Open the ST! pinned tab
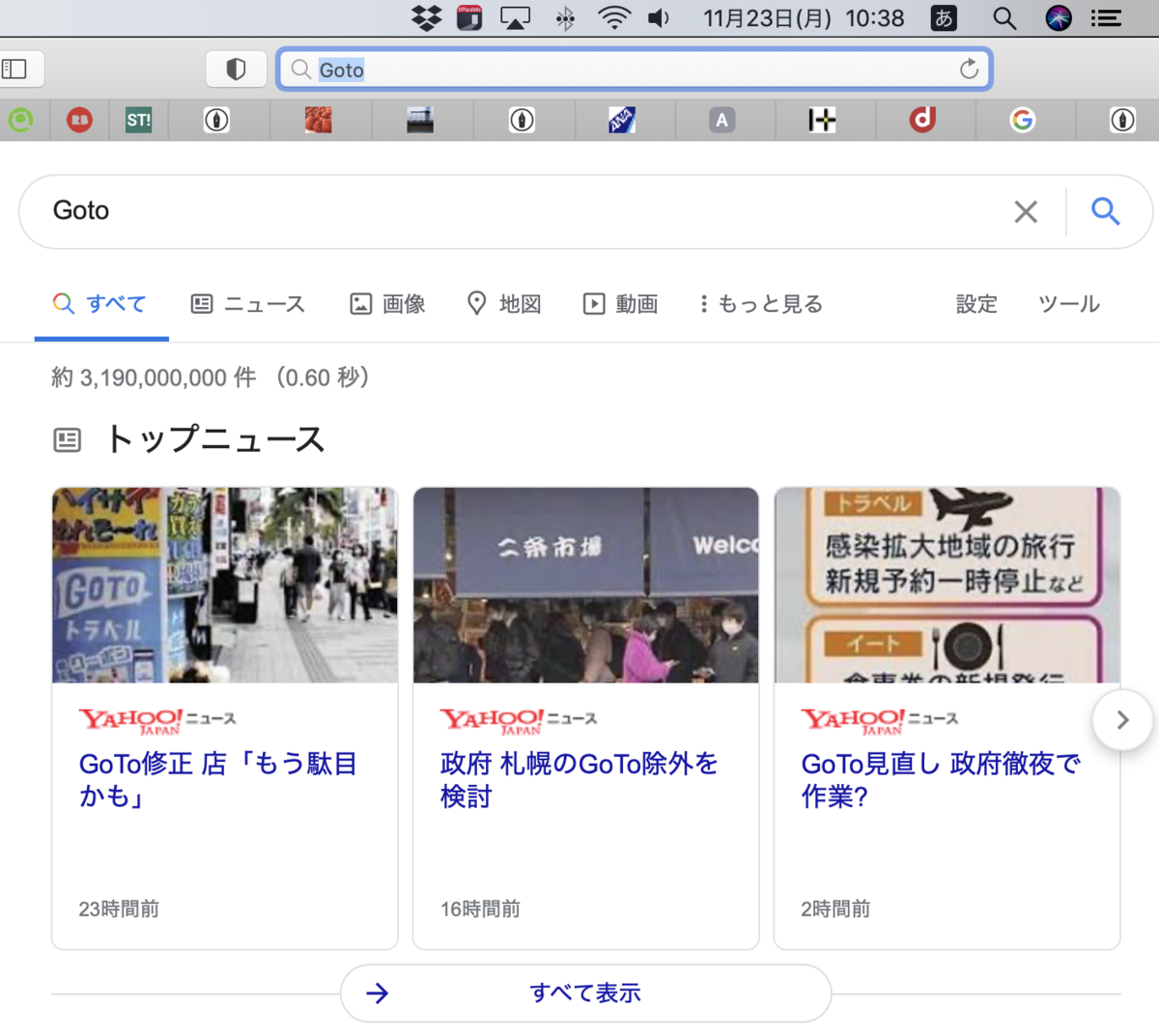The height and width of the screenshot is (1036, 1159). (x=138, y=120)
